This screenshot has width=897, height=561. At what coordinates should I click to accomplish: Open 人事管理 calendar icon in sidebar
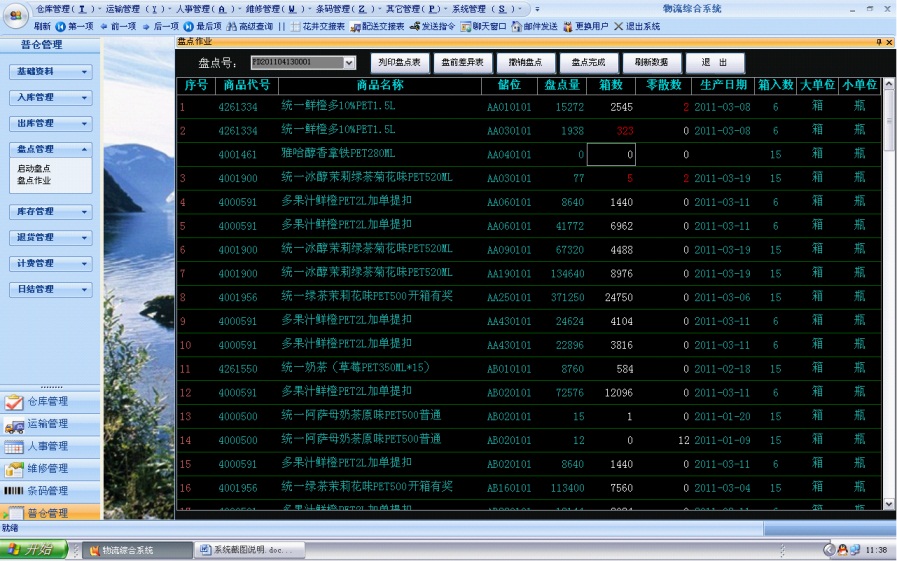pos(14,447)
